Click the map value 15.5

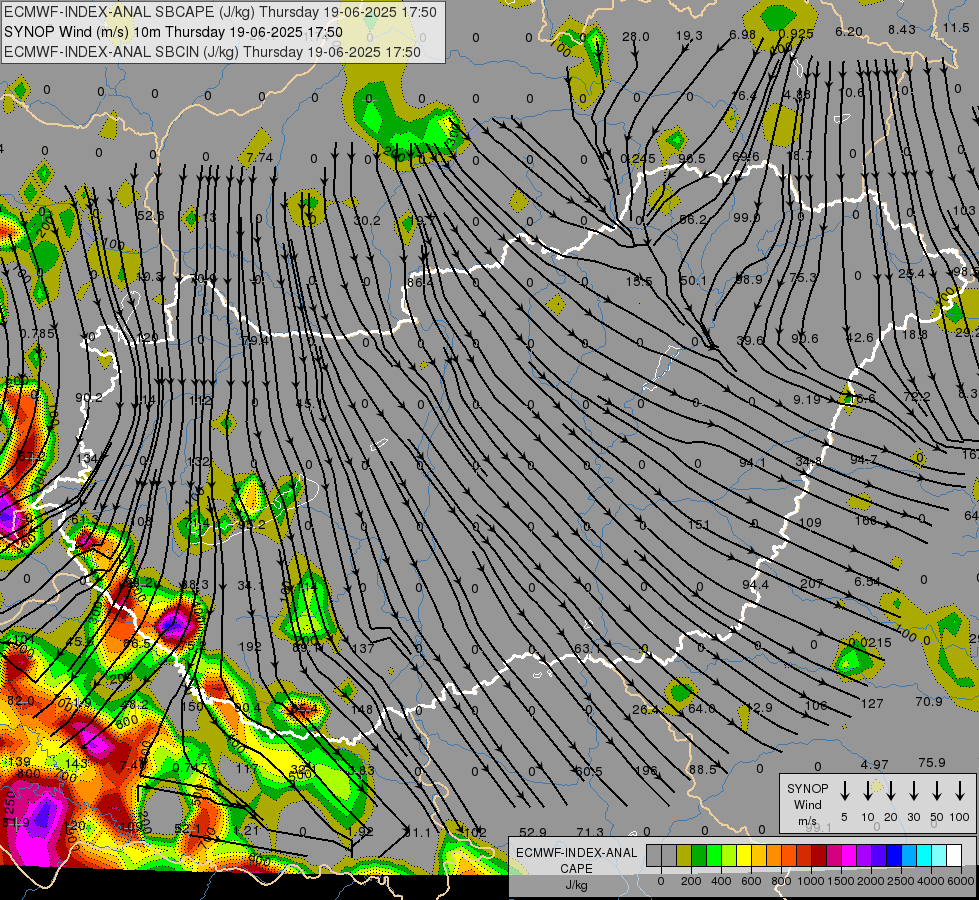[639, 282]
